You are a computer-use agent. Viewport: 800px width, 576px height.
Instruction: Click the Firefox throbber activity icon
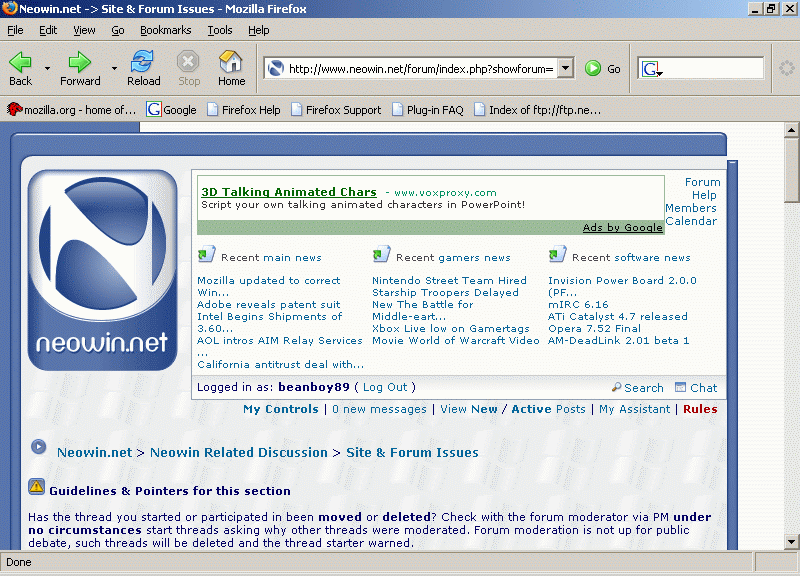(x=786, y=68)
